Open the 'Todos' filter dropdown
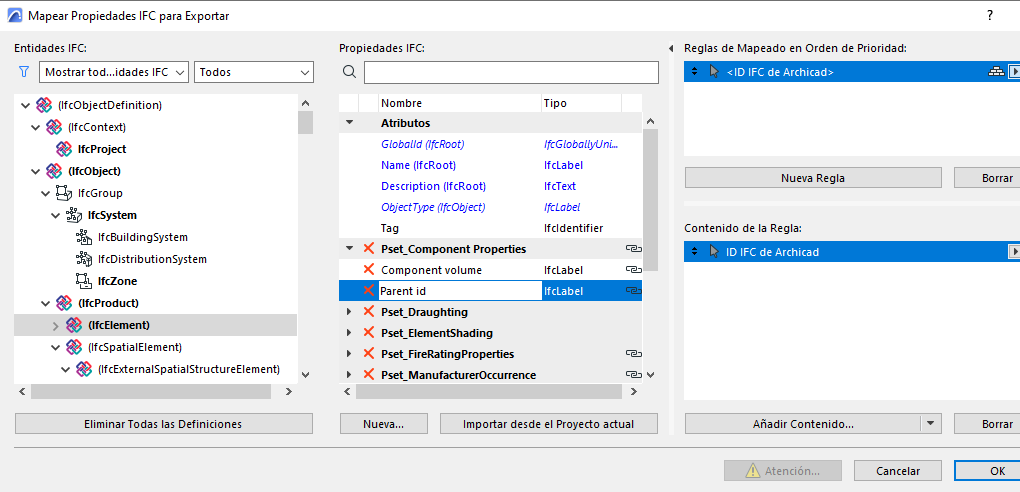This screenshot has height=492, width=1020. (254, 72)
